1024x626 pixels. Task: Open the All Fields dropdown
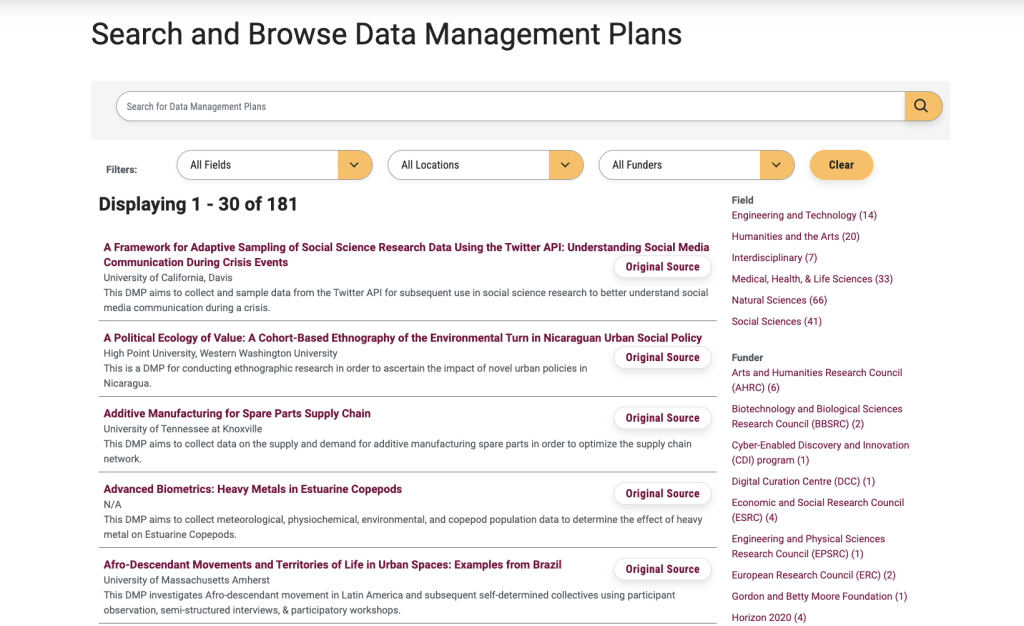[x=274, y=165]
